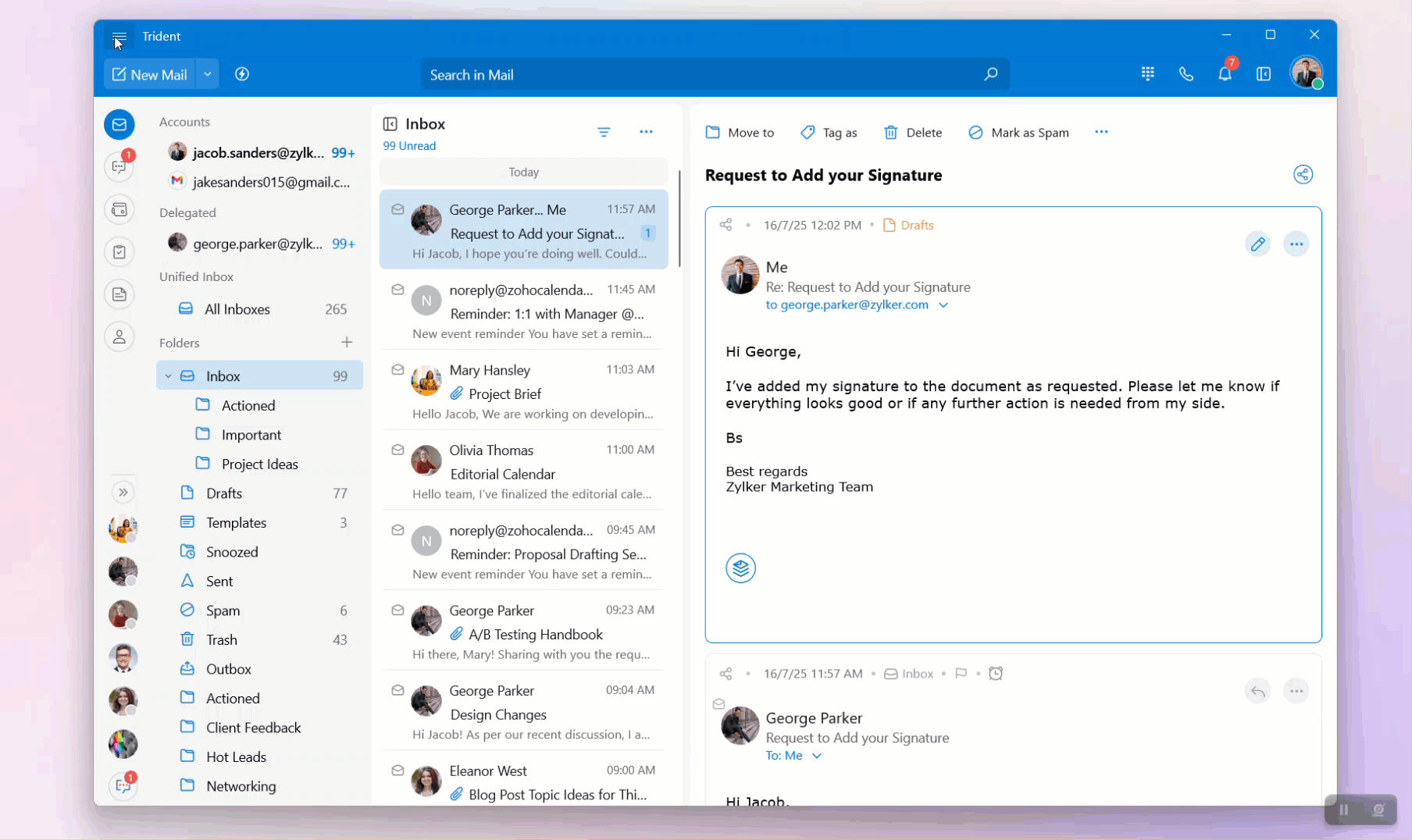Screen dimensions: 1412x840
Task: Open the phone calls icon
Action: (x=1186, y=73)
